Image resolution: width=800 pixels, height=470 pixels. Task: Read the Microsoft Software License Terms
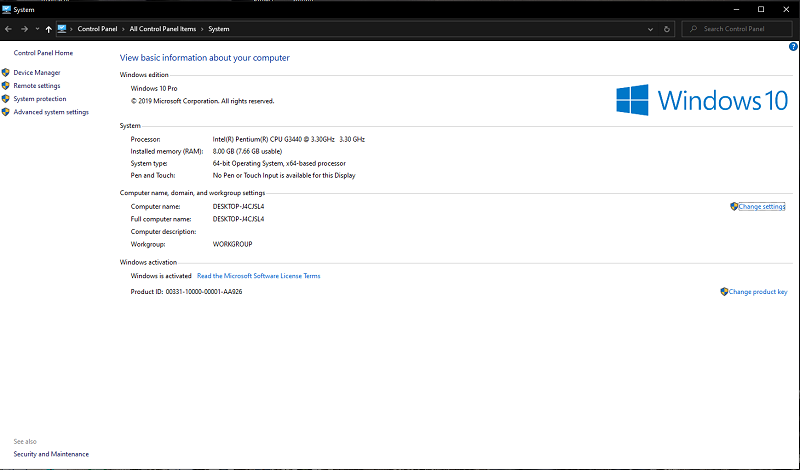click(259, 276)
